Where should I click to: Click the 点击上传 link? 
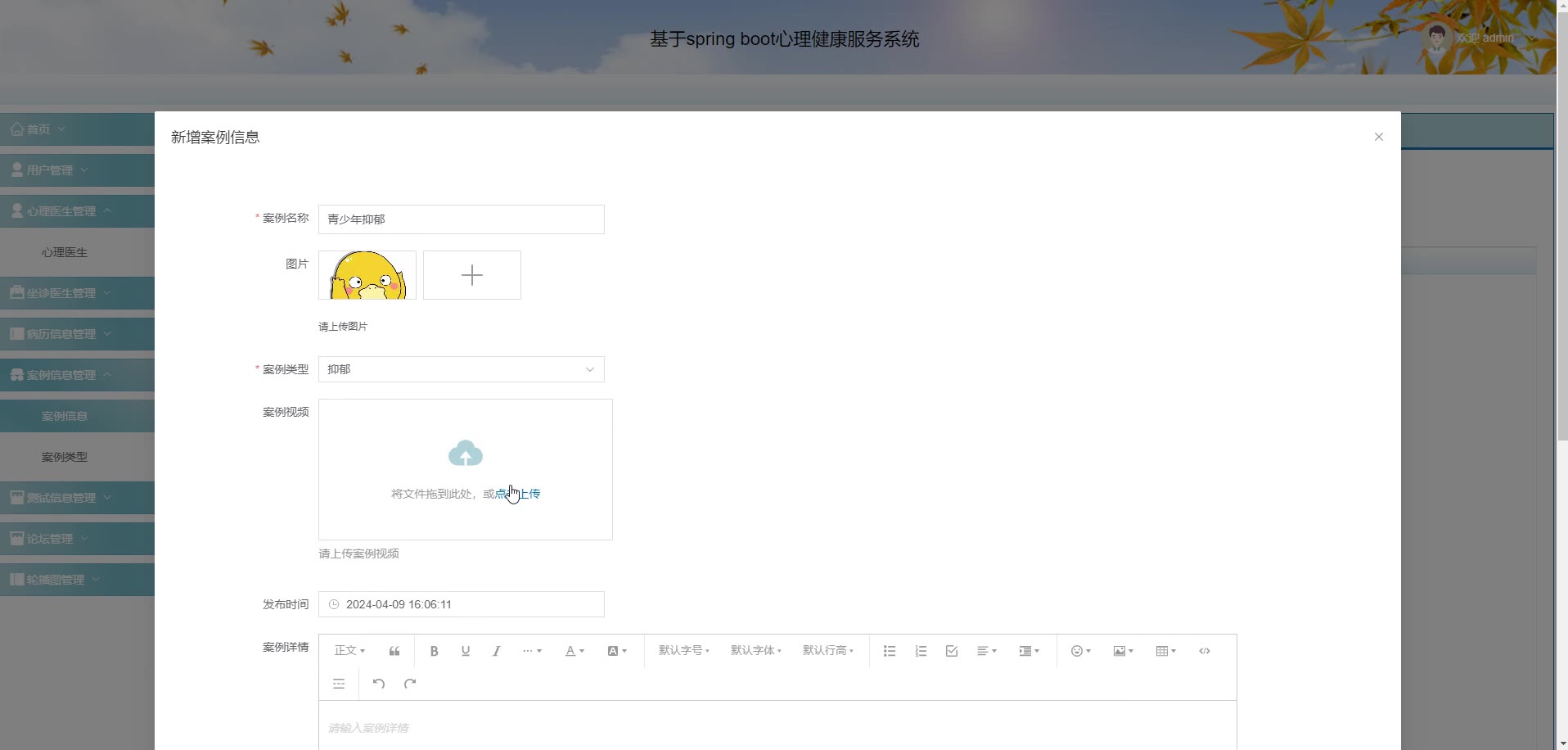pyautogui.click(x=518, y=494)
